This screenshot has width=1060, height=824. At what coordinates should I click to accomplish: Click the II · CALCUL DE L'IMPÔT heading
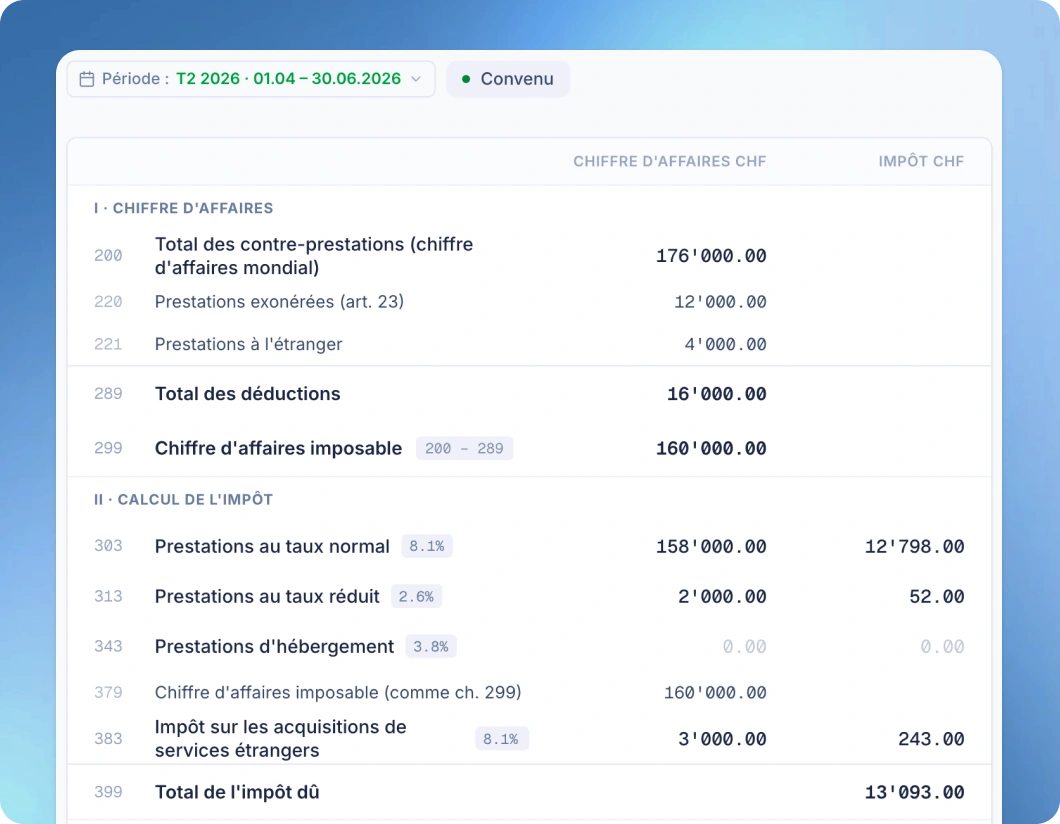183,500
